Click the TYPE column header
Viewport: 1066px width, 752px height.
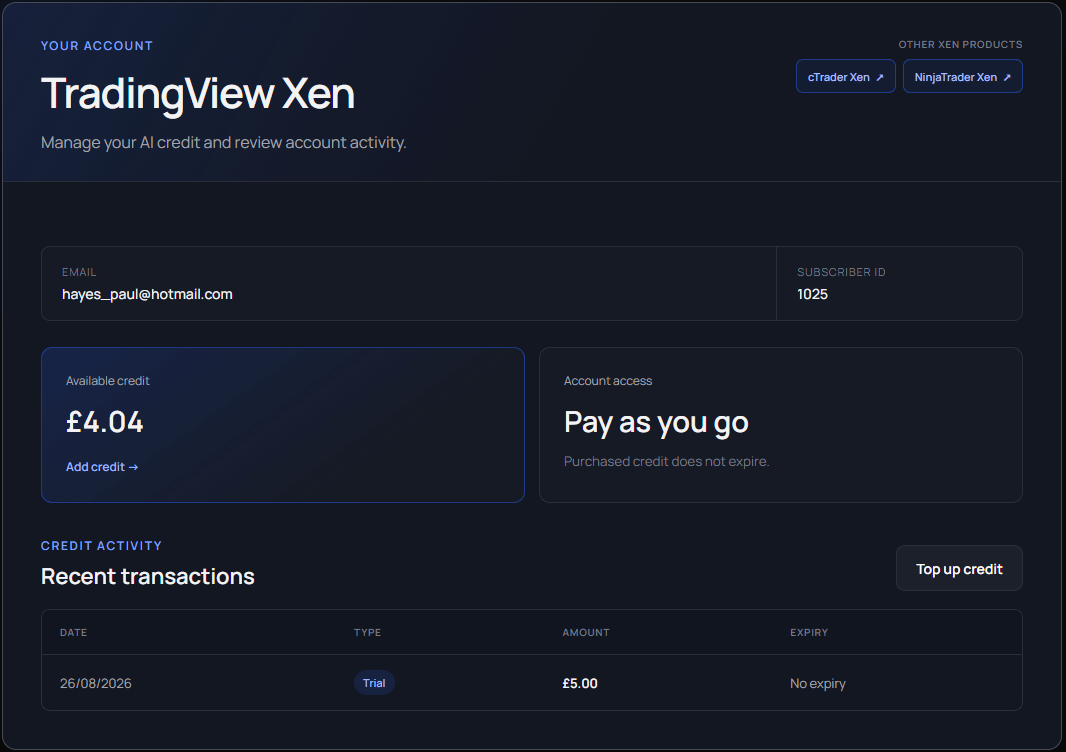(x=367, y=632)
